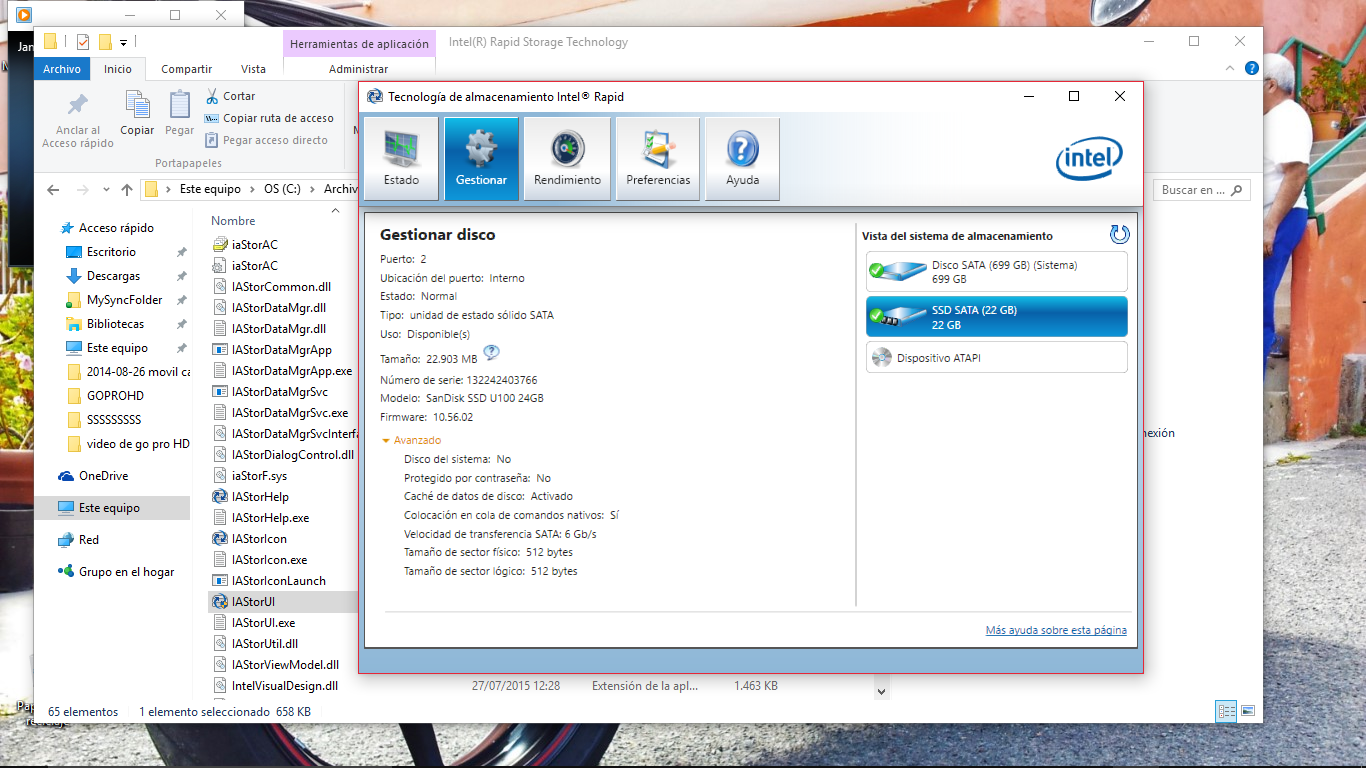1366x768 pixels.
Task: Switch to details view in the status bar
Action: pyautogui.click(x=1226, y=711)
